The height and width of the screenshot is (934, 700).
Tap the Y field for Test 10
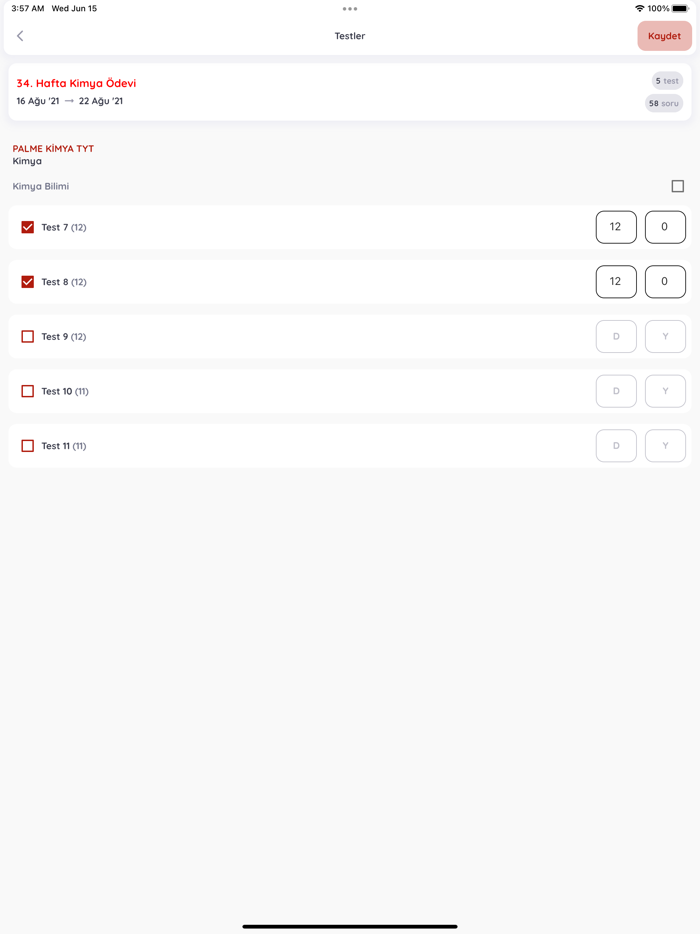coord(665,391)
